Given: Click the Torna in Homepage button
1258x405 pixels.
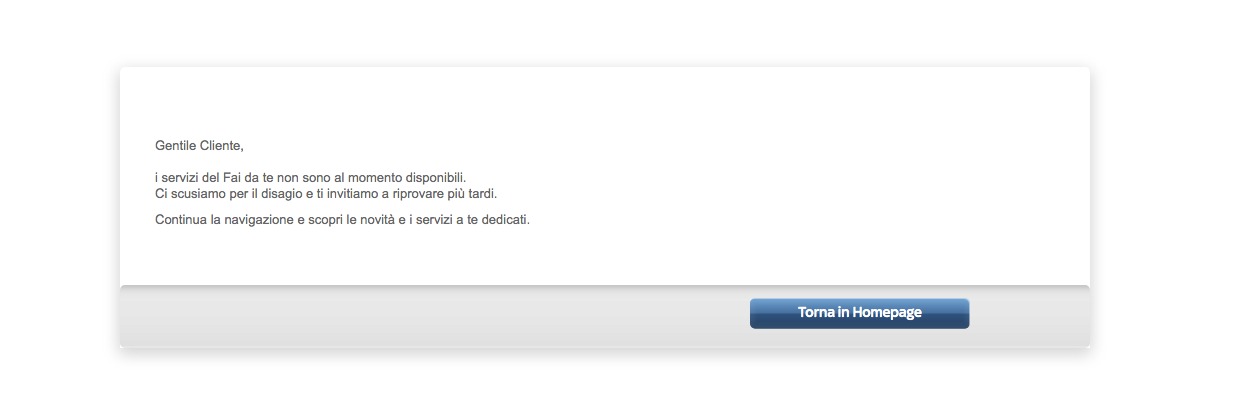Looking at the screenshot, I should click(x=859, y=313).
